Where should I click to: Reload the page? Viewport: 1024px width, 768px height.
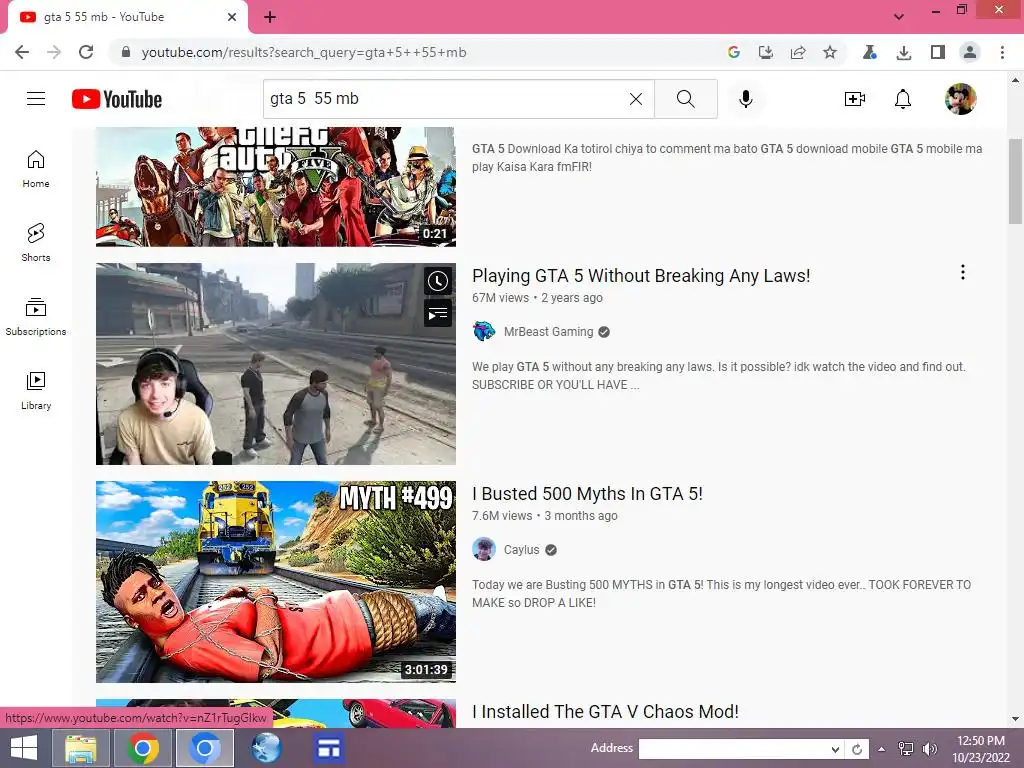(x=86, y=52)
